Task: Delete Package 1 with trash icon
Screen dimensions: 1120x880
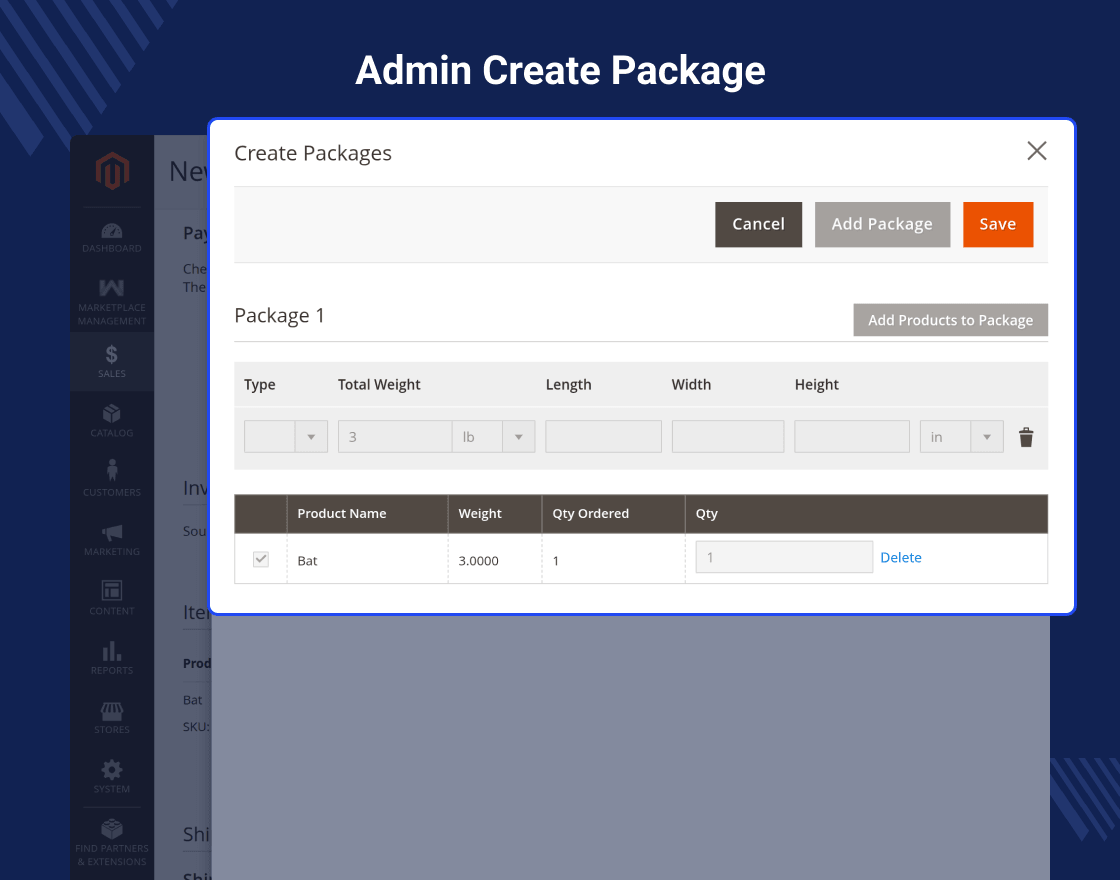Action: (x=1026, y=437)
